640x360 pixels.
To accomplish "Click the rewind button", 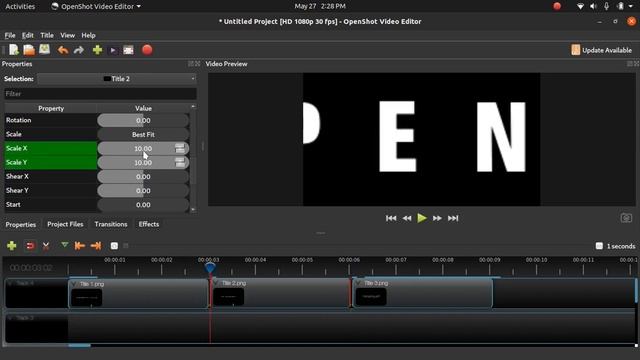I will click(x=407, y=218).
